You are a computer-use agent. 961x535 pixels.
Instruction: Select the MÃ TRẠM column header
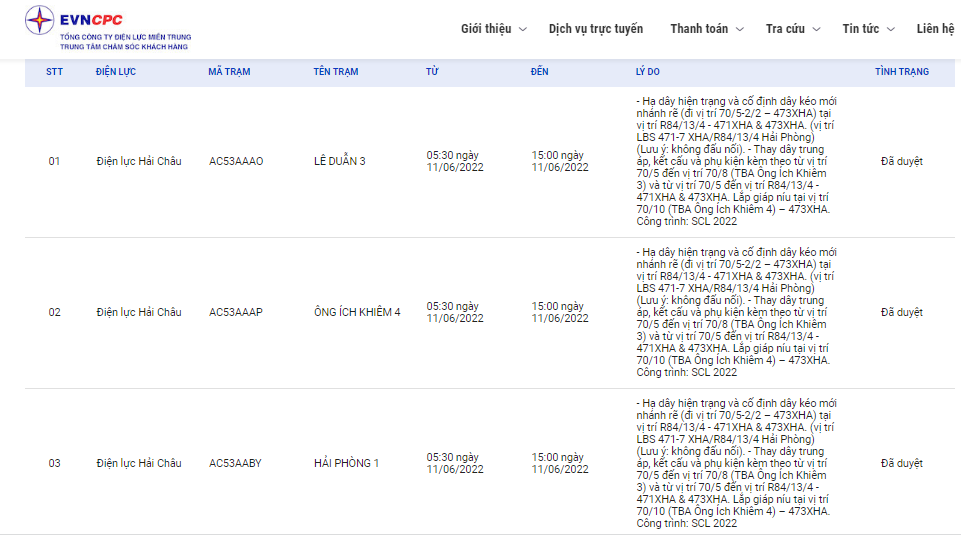(x=229, y=72)
